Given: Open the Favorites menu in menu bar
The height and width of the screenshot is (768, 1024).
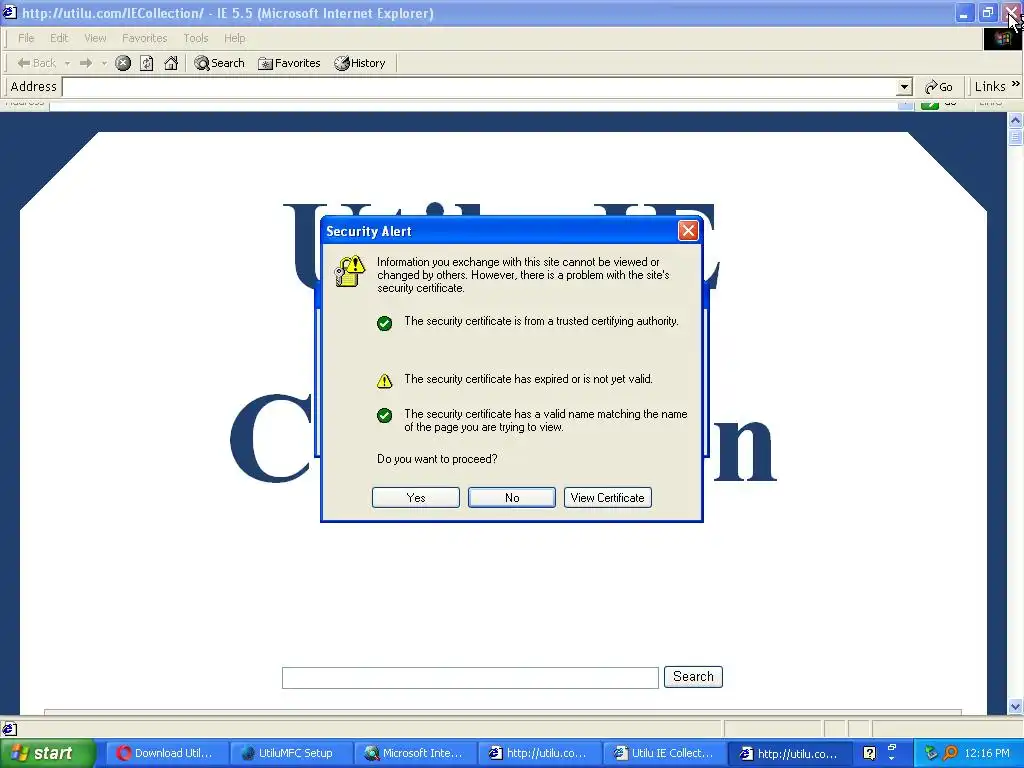Looking at the screenshot, I should (144, 38).
